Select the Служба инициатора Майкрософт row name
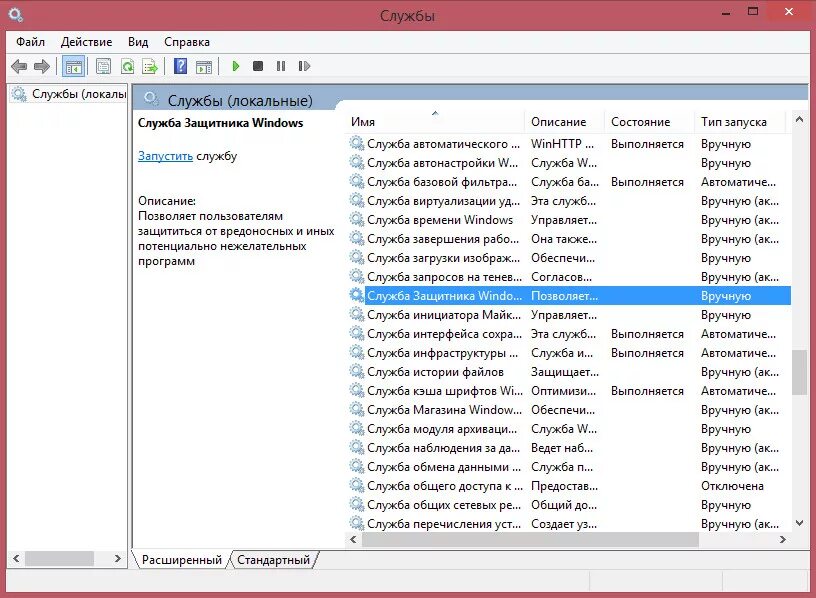This screenshot has width=816, height=598. pyautogui.click(x=444, y=315)
